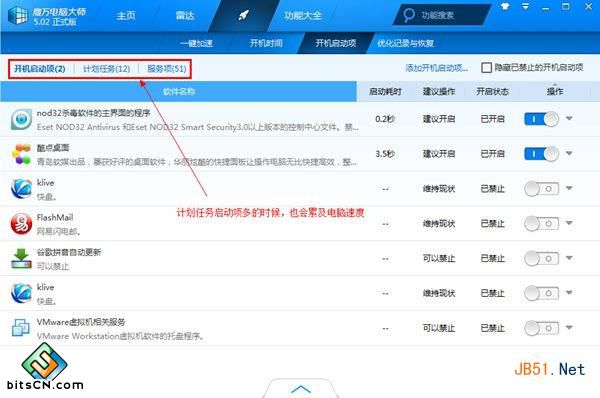The image size is (600, 398).
Task: Click 已禁止 status in FlashMail row
Action: [492, 223]
